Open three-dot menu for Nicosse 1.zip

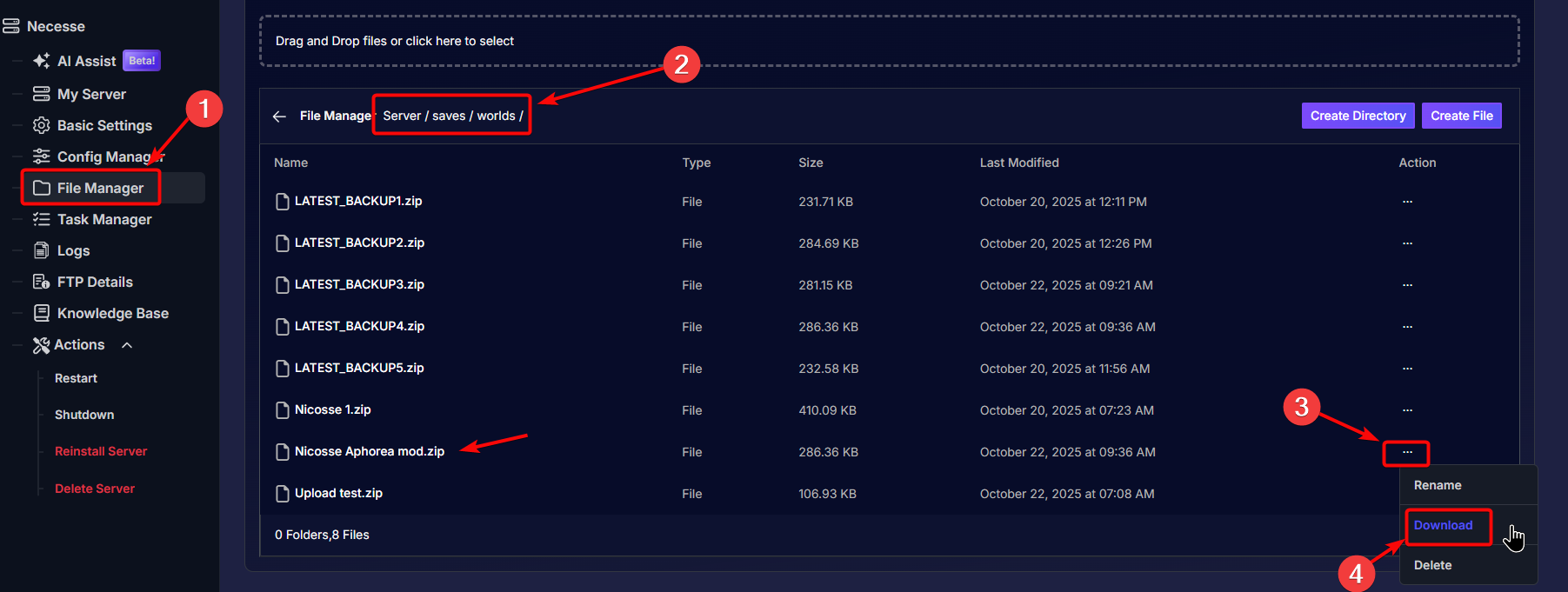click(x=1407, y=410)
